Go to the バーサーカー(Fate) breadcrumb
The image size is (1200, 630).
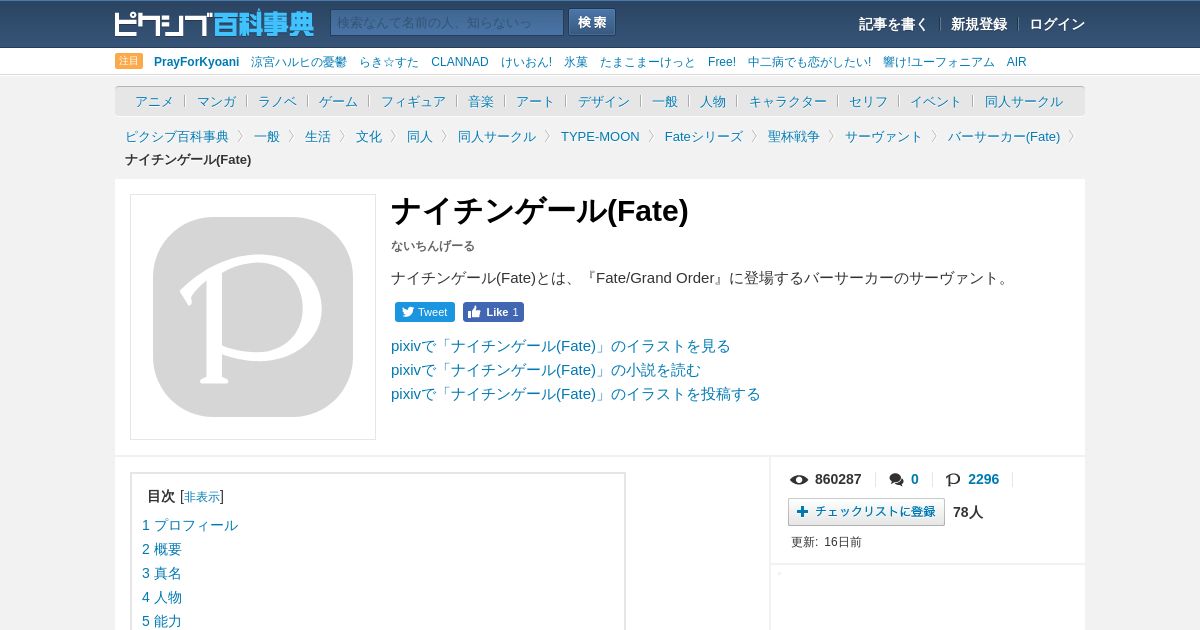tap(1004, 136)
